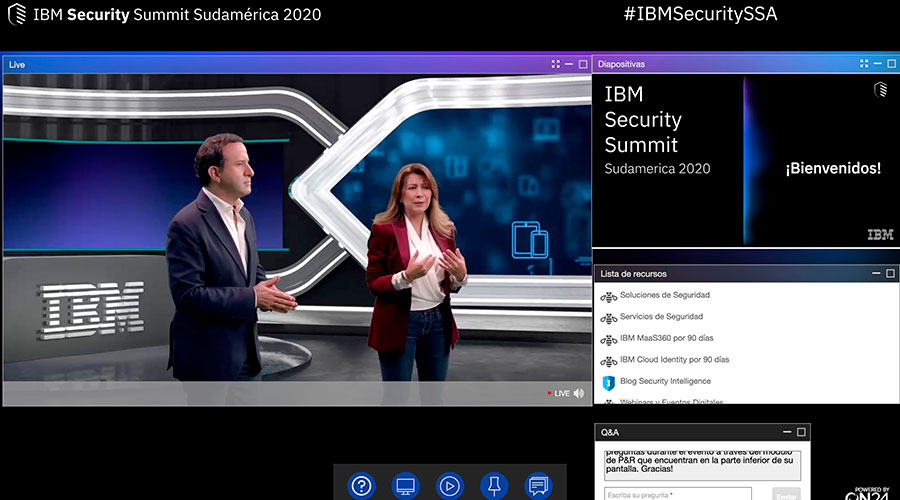900x500 pixels.
Task: Expand Diapositivas panel to fullscreen
Action: point(864,64)
